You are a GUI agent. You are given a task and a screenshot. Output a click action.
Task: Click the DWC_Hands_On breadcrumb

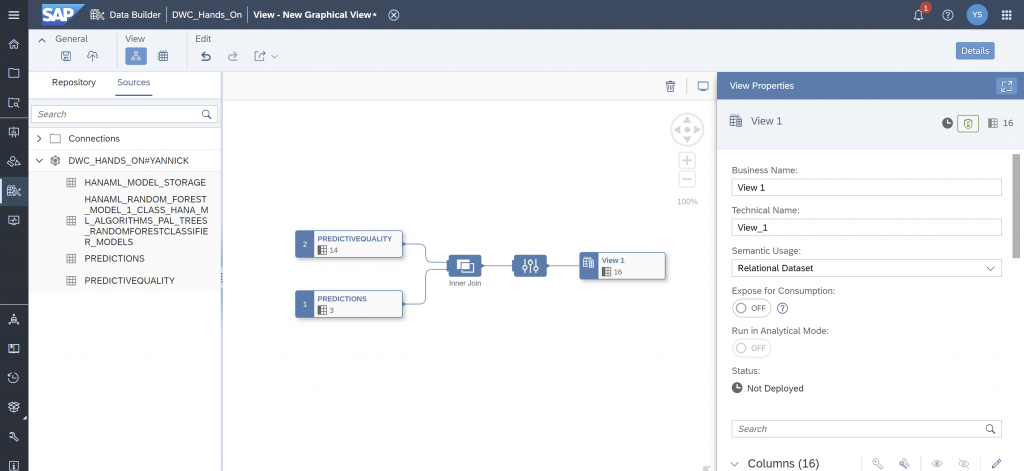coord(207,14)
